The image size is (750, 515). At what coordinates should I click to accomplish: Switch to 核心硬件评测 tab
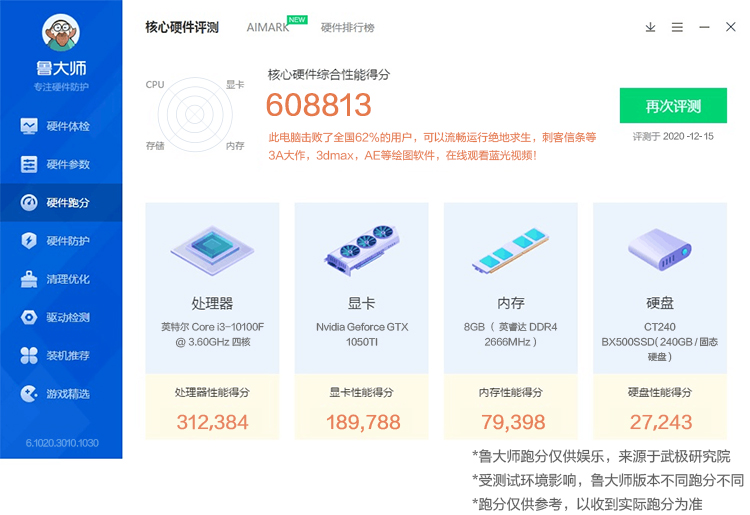[182, 27]
